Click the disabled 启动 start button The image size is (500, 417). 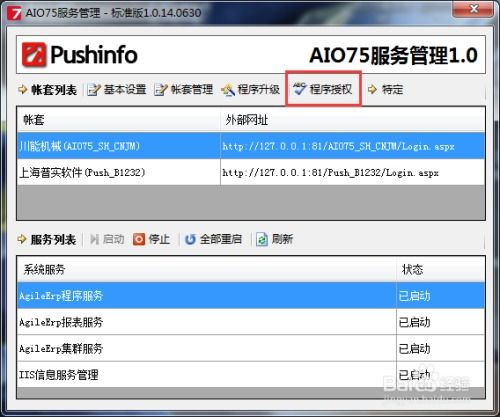(x=107, y=239)
